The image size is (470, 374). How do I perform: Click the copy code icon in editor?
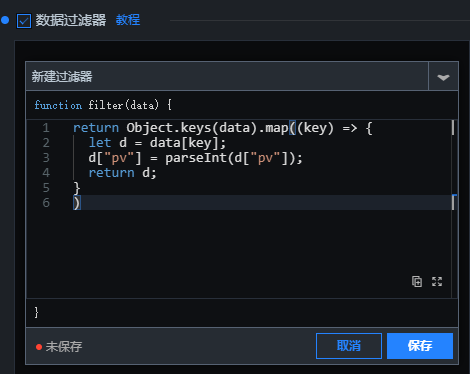pyautogui.click(x=417, y=281)
